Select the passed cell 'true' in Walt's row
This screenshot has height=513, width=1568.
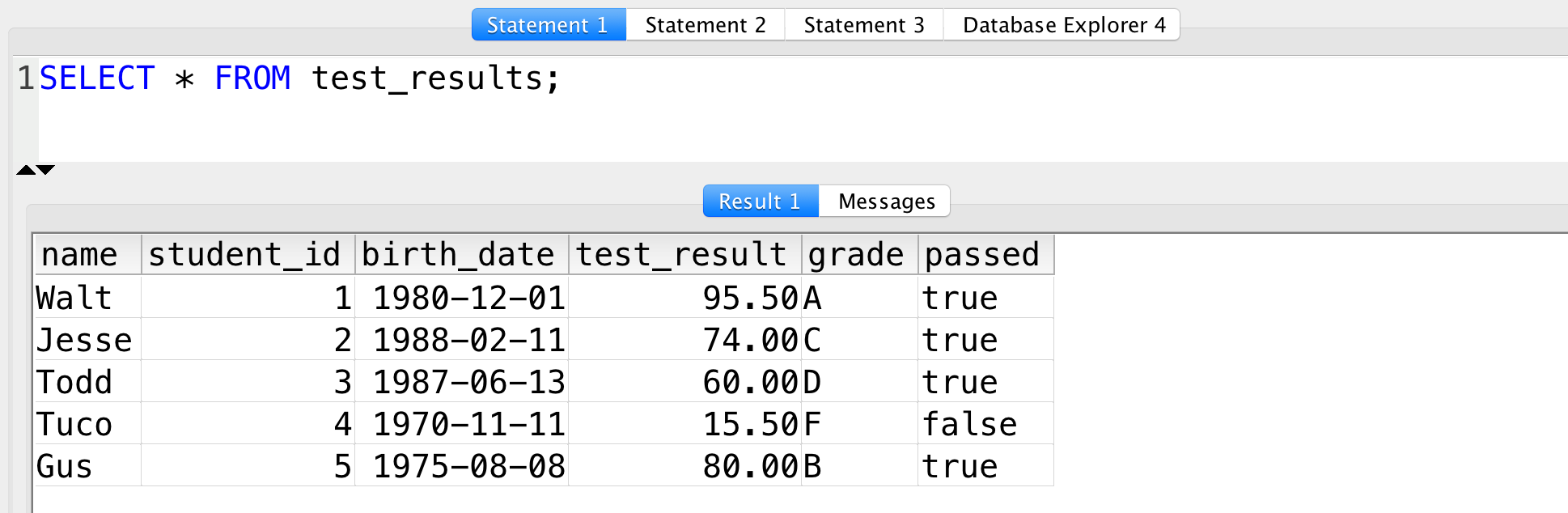click(986, 297)
